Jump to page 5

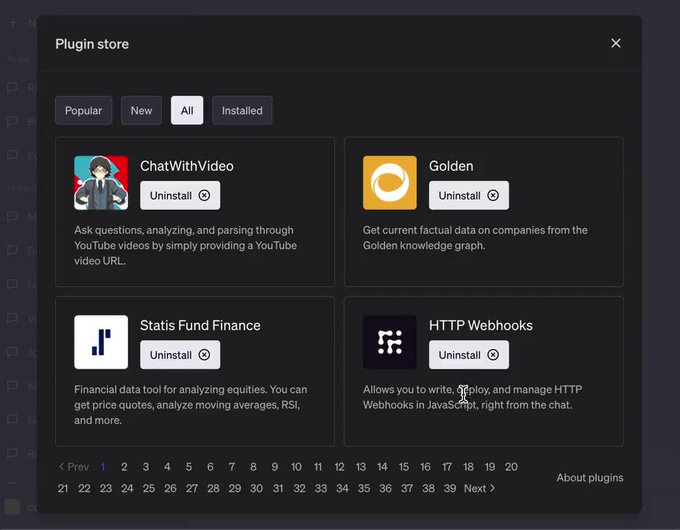point(189,467)
